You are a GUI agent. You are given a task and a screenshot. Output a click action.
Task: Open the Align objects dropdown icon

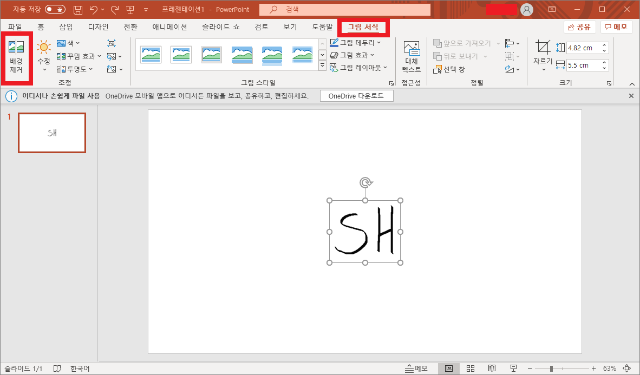[x=511, y=43]
